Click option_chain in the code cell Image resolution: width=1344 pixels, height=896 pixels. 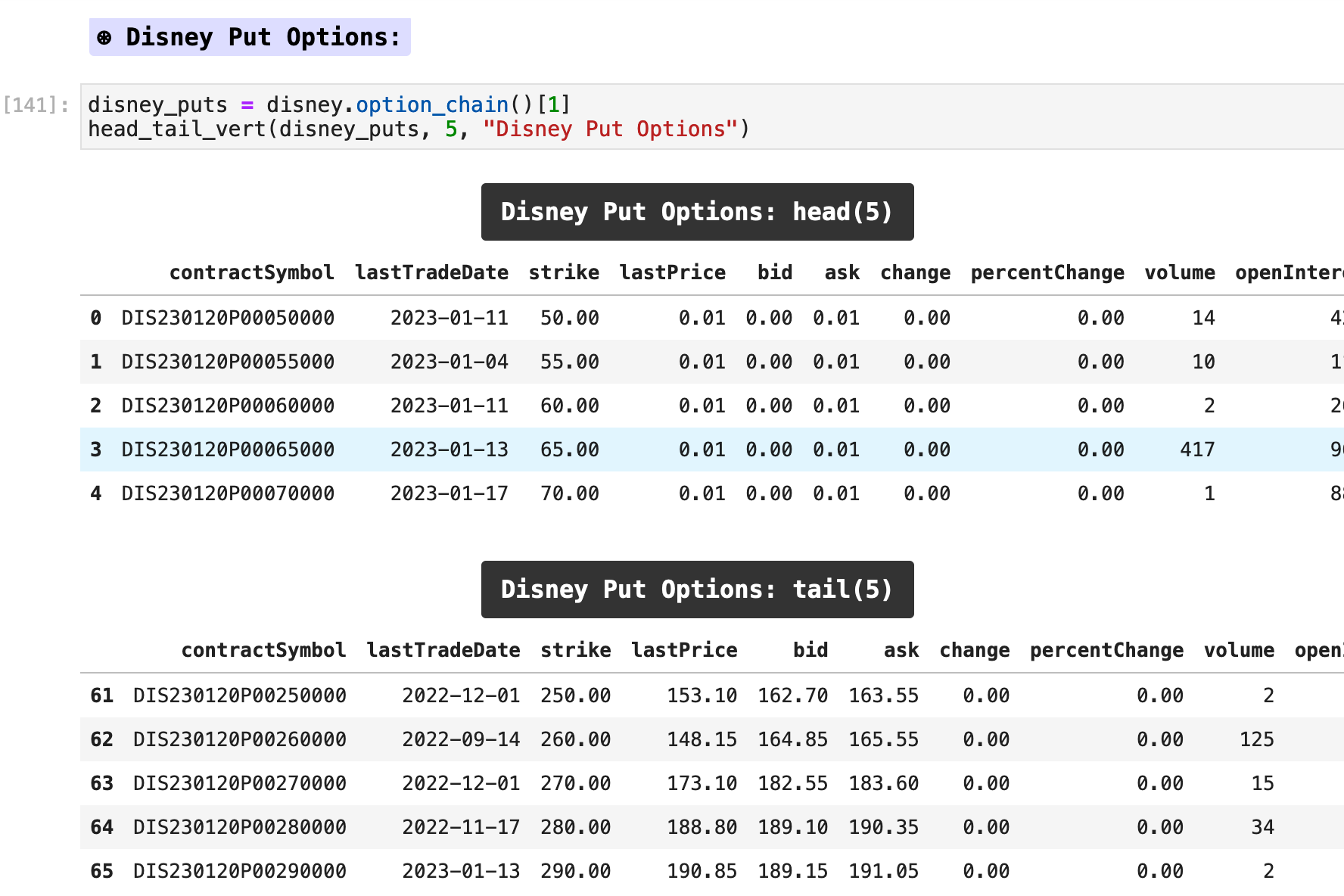pyautogui.click(x=432, y=104)
